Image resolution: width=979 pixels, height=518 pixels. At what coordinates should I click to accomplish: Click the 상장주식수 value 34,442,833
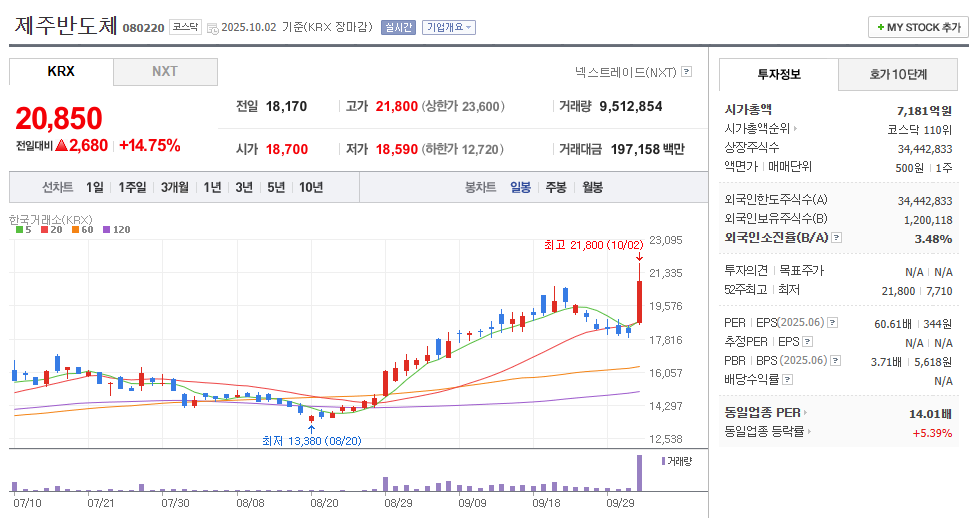[x=925, y=149]
